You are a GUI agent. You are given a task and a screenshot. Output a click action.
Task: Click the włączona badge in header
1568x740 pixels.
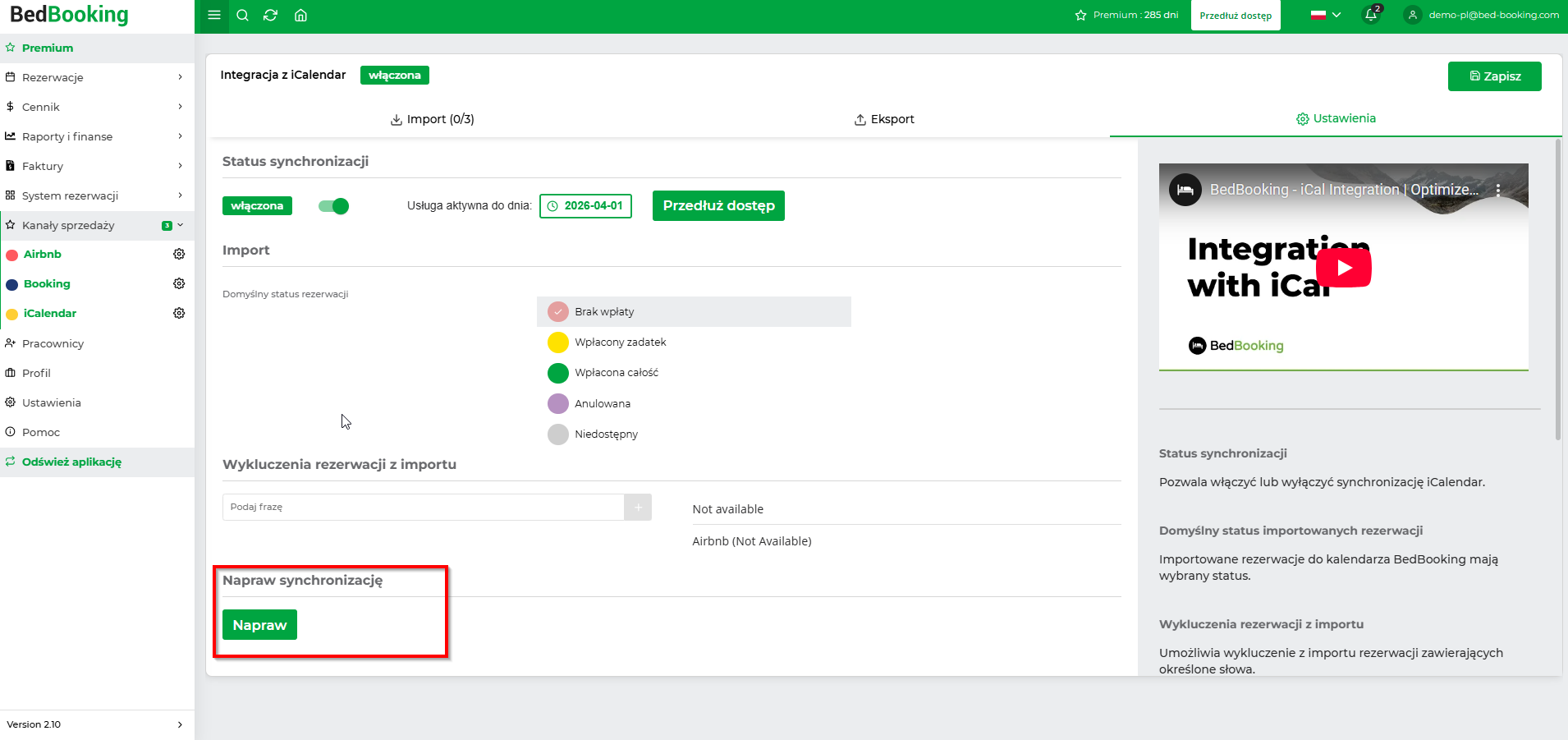point(394,75)
